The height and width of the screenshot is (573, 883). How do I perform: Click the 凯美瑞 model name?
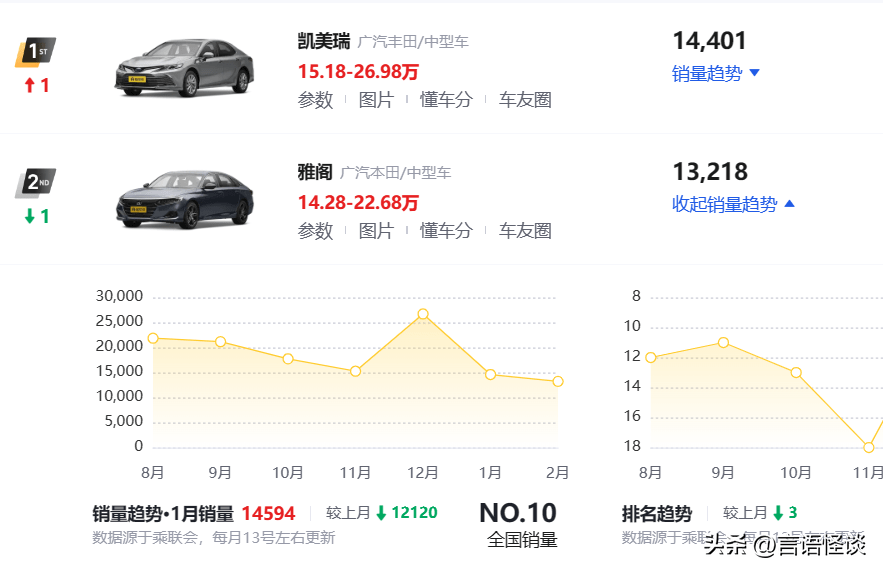point(324,41)
